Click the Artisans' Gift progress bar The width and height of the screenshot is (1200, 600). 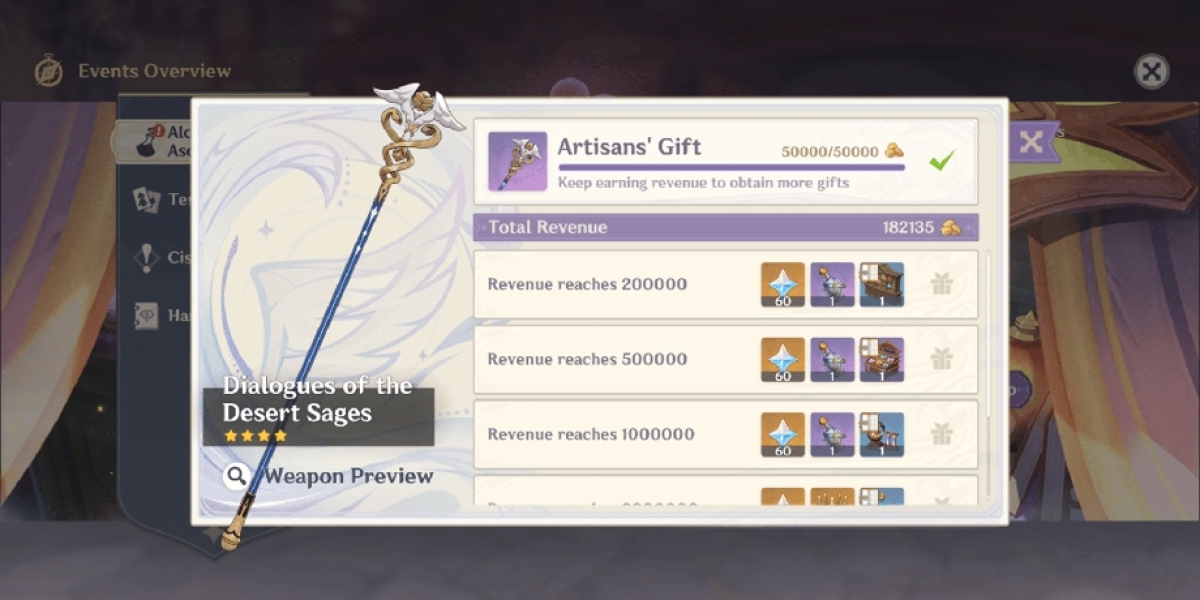pos(731,167)
